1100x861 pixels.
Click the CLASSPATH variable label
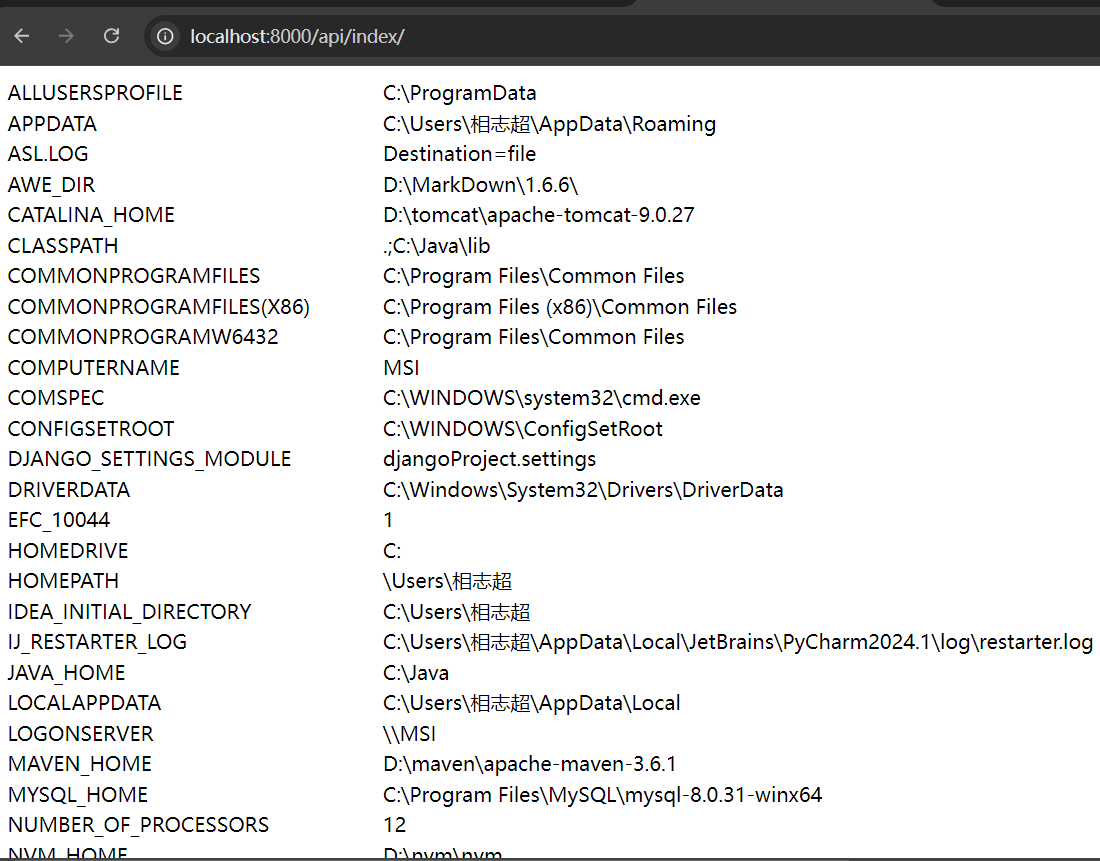(62, 245)
